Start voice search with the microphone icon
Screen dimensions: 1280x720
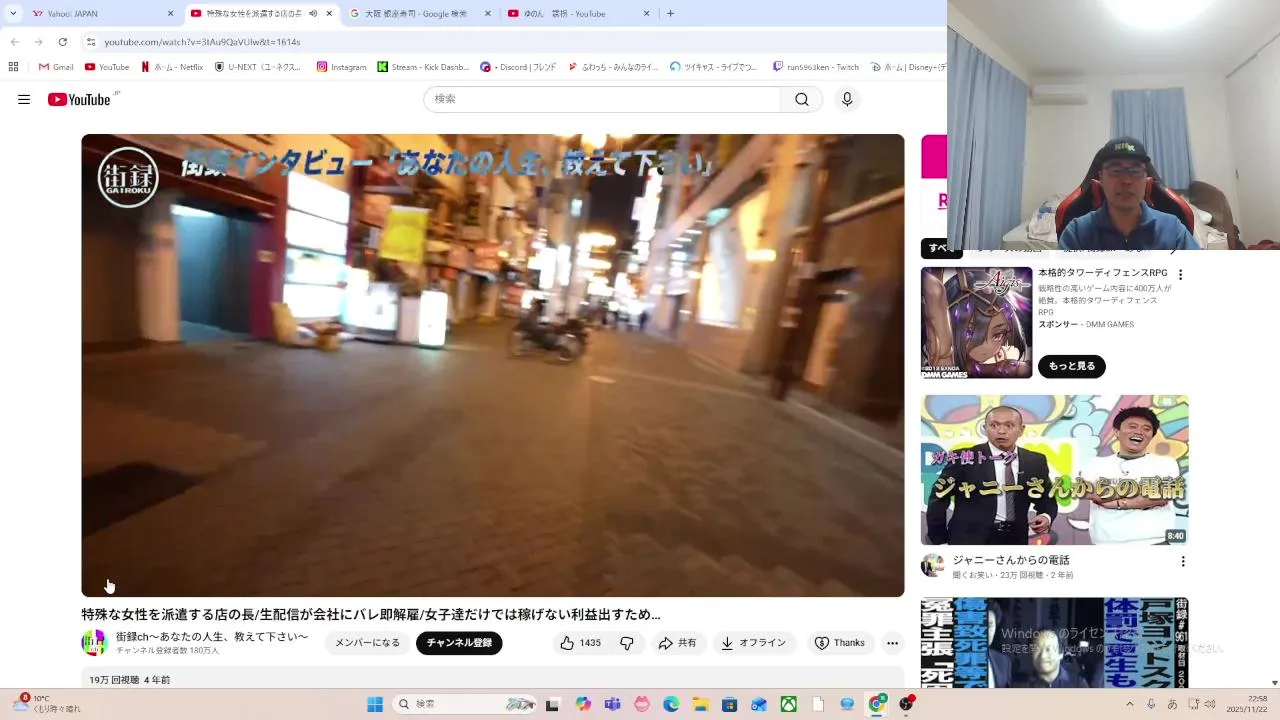tap(847, 99)
